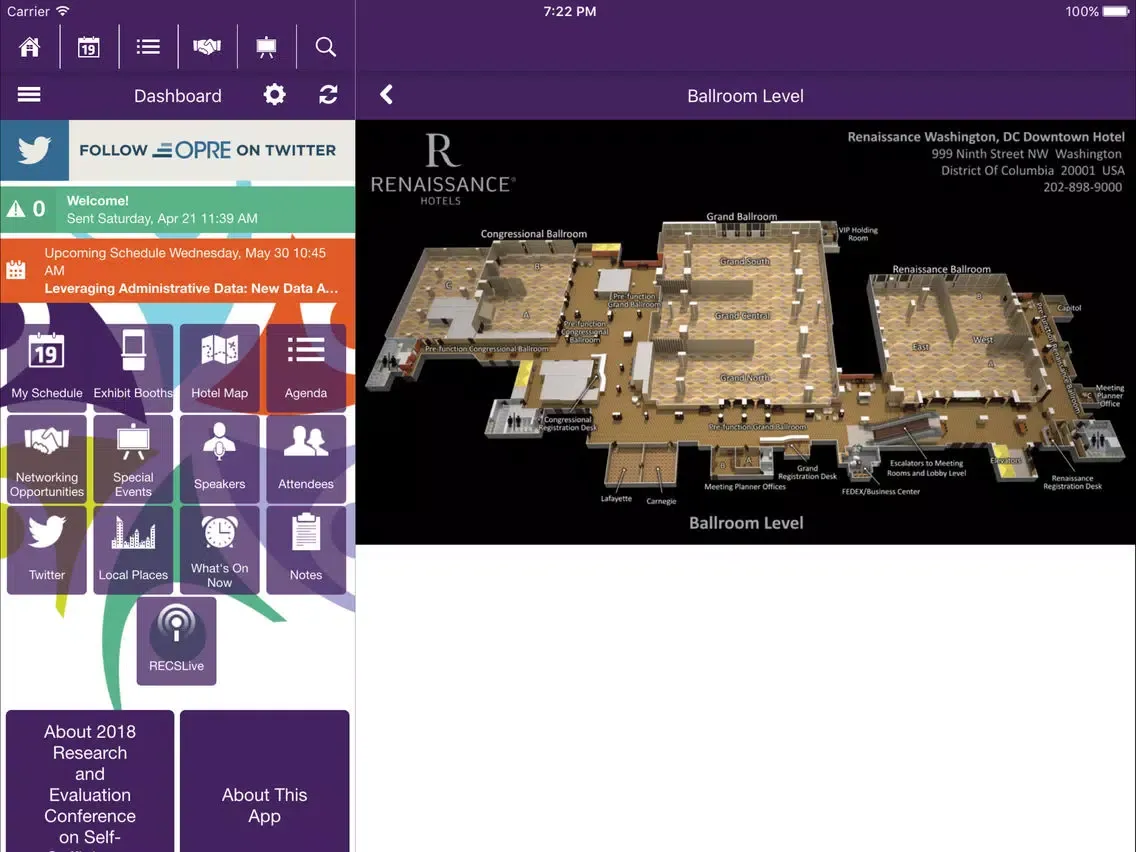Open the RECSLive tile
The image size is (1136, 852).
[176, 641]
